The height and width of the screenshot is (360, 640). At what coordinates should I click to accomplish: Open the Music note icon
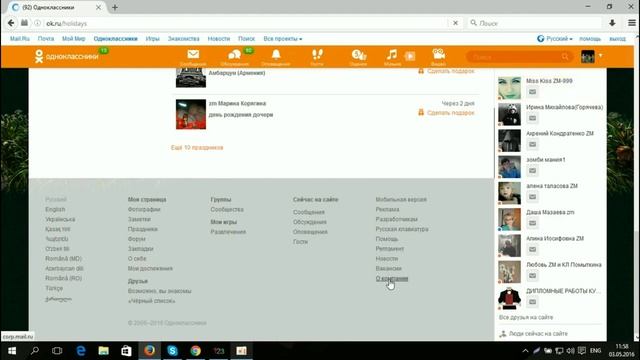click(x=392, y=55)
